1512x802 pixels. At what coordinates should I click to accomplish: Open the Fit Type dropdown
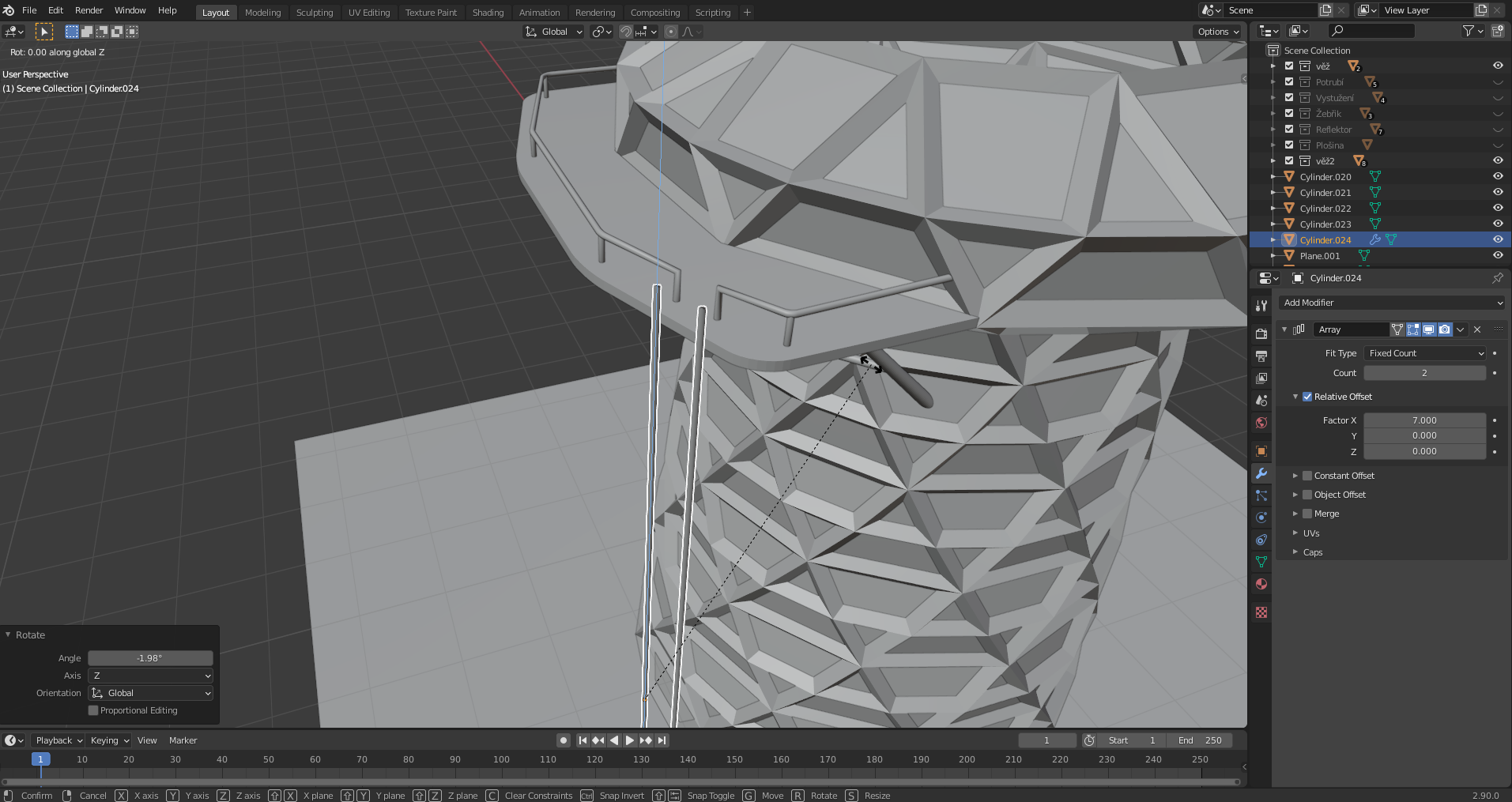pos(1425,353)
